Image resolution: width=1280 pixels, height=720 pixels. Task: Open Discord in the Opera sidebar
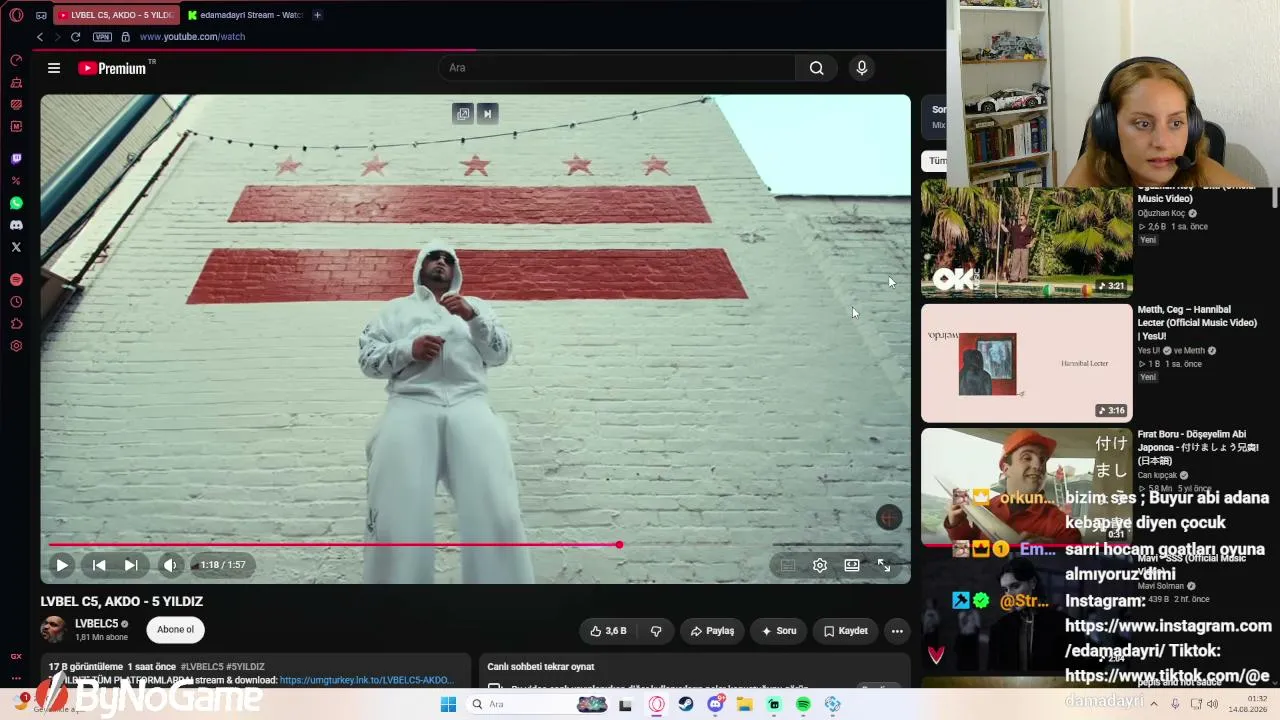(16, 225)
